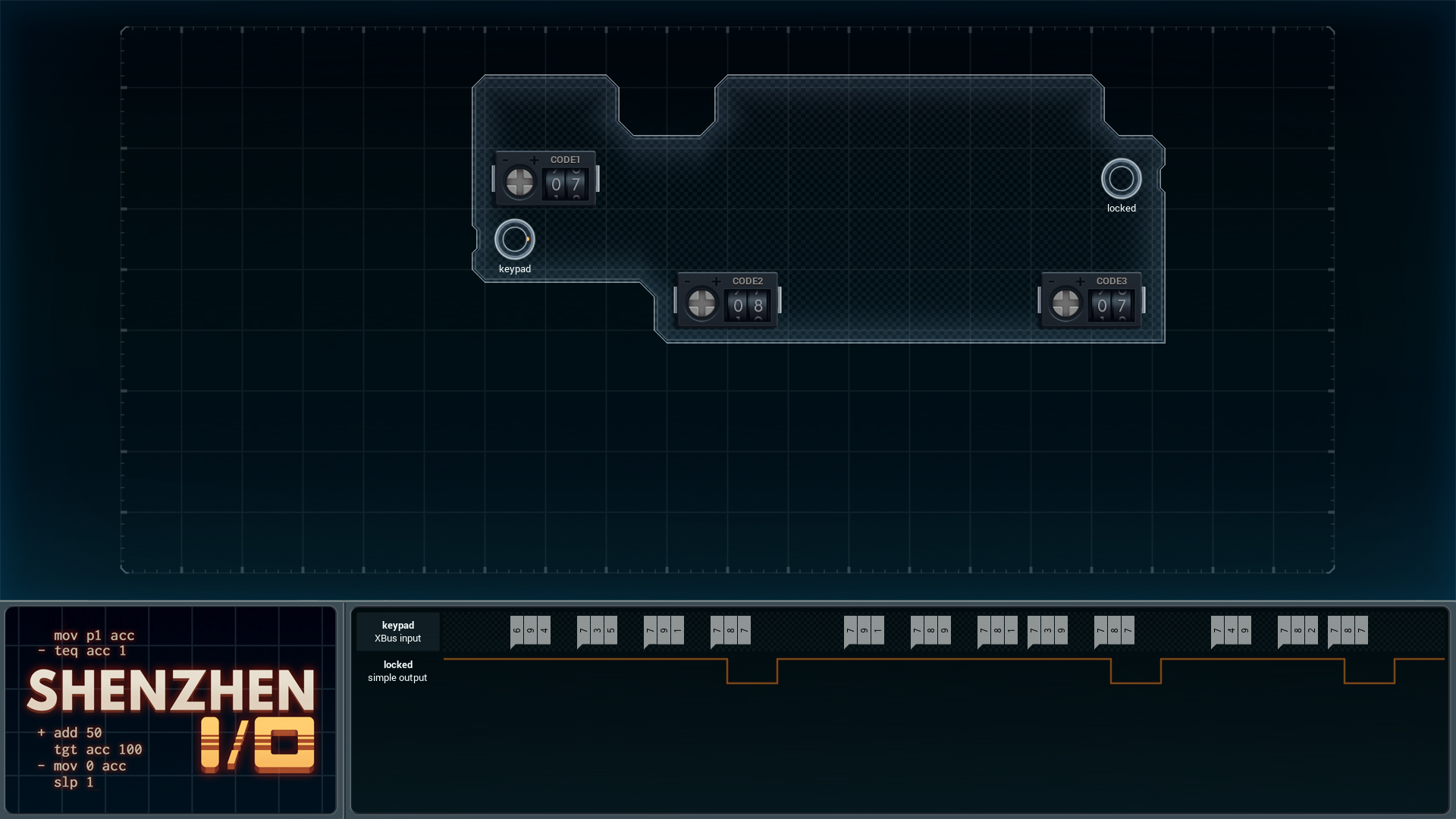
Task: Click the CODE3 minus button
Action: pos(1052,281)
